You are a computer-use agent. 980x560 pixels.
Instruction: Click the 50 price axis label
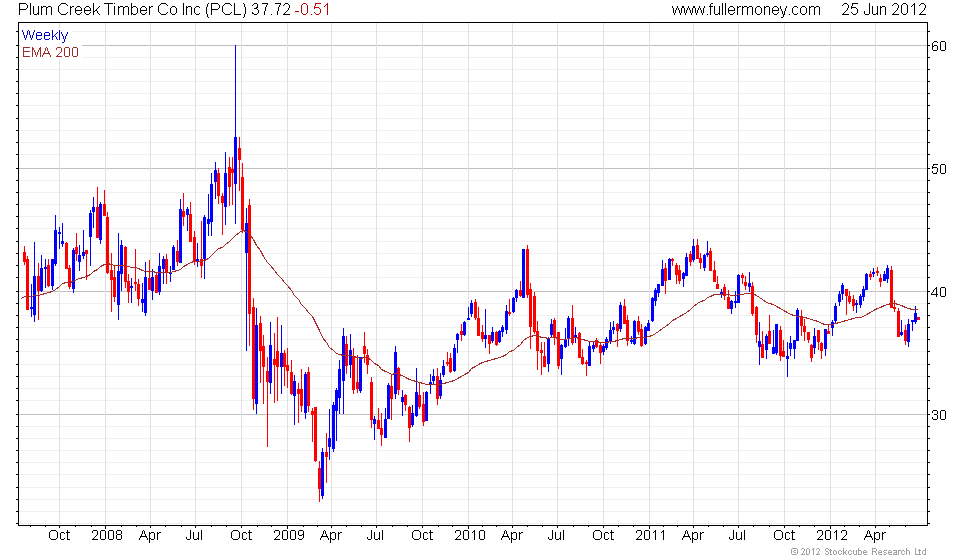pos(939,169)
